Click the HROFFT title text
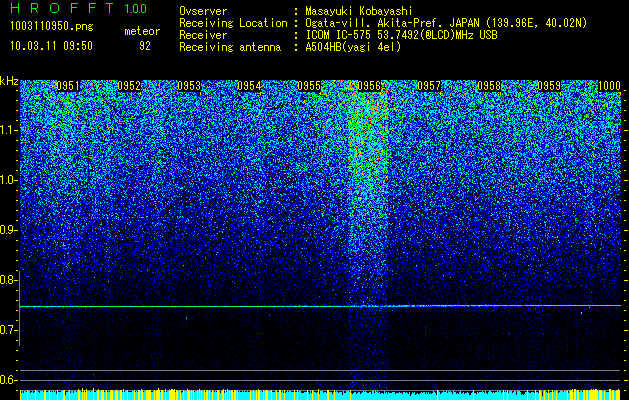 coord(62,8)
